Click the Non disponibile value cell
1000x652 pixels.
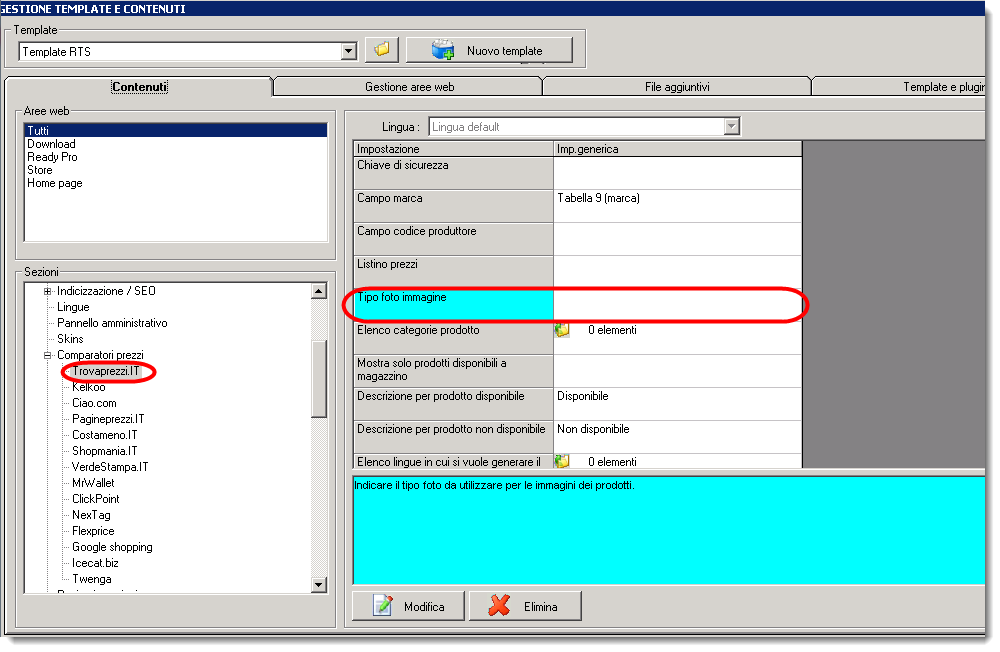coord(677,437)
